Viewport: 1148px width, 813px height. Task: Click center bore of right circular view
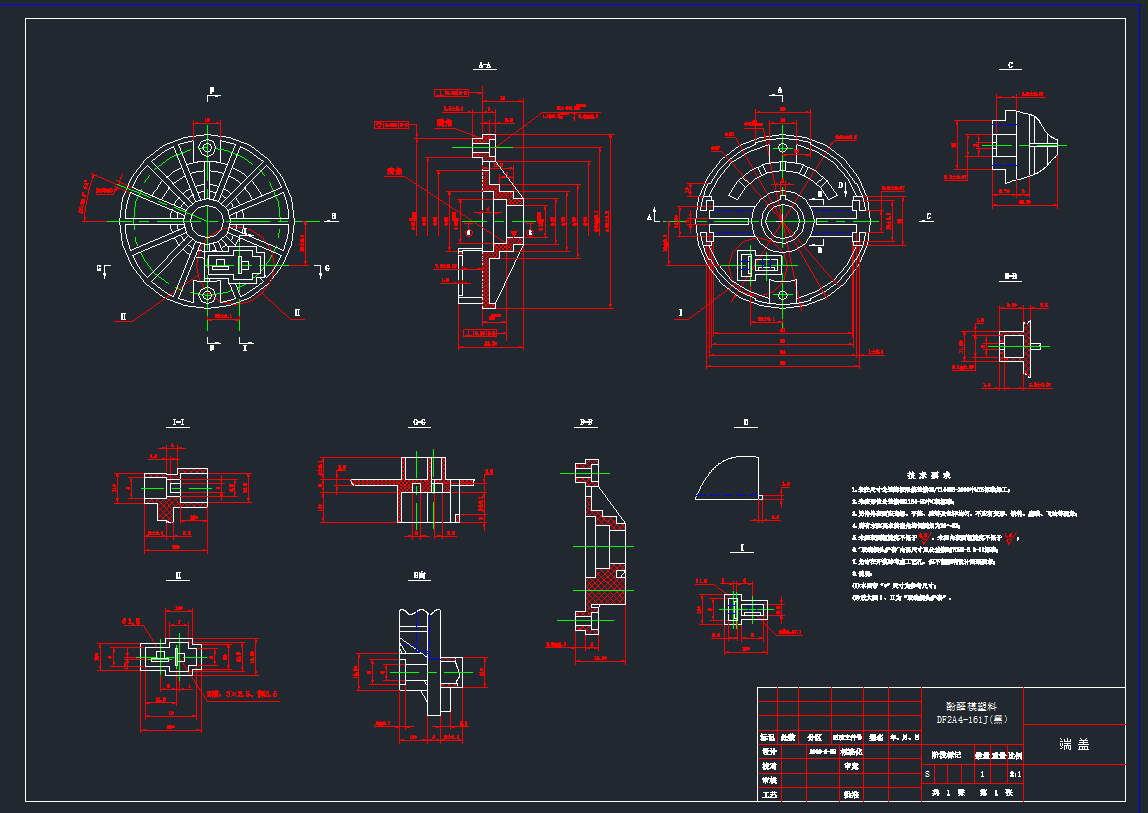click(x=780, y=220)
